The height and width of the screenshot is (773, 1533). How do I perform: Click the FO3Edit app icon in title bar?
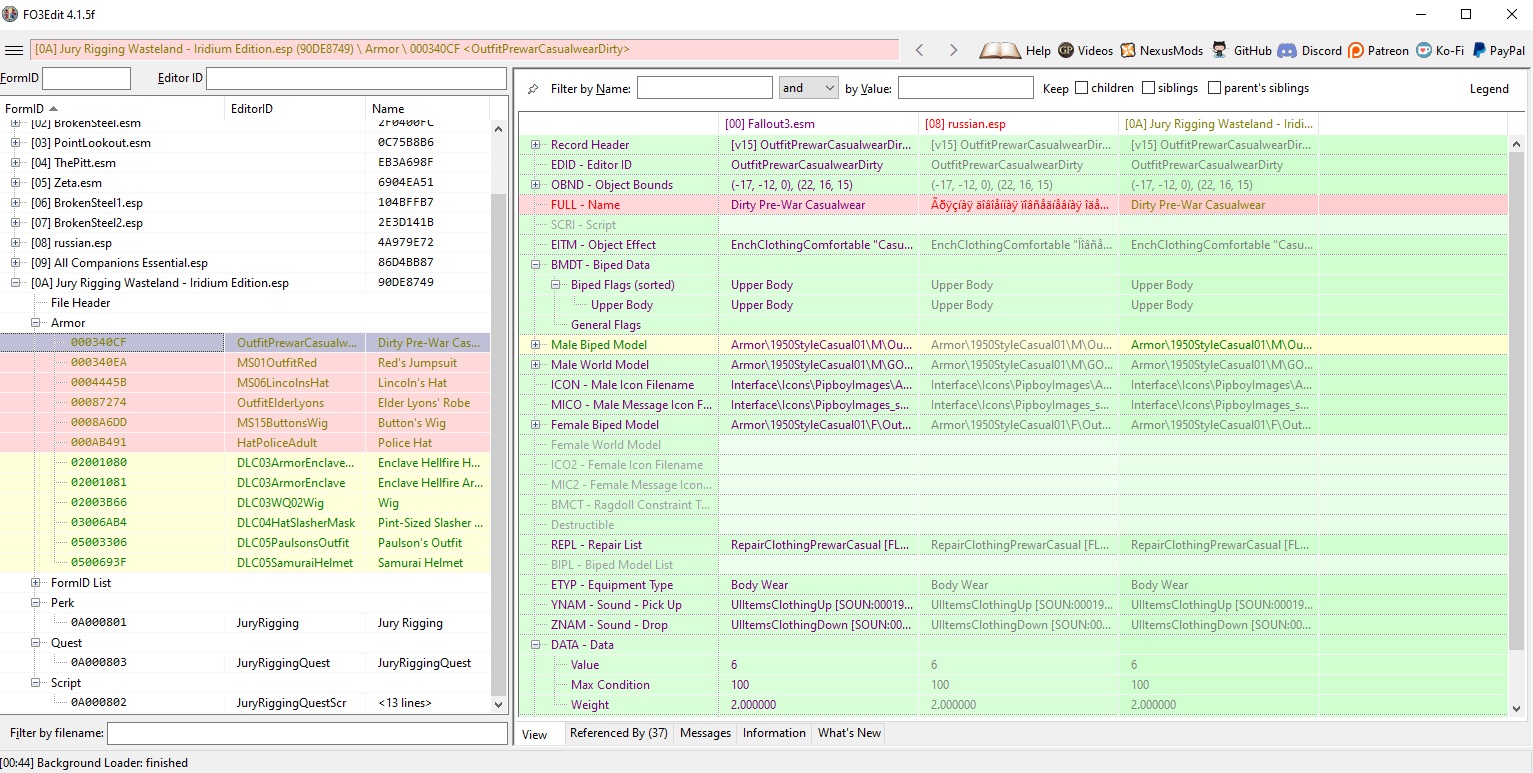10,14
